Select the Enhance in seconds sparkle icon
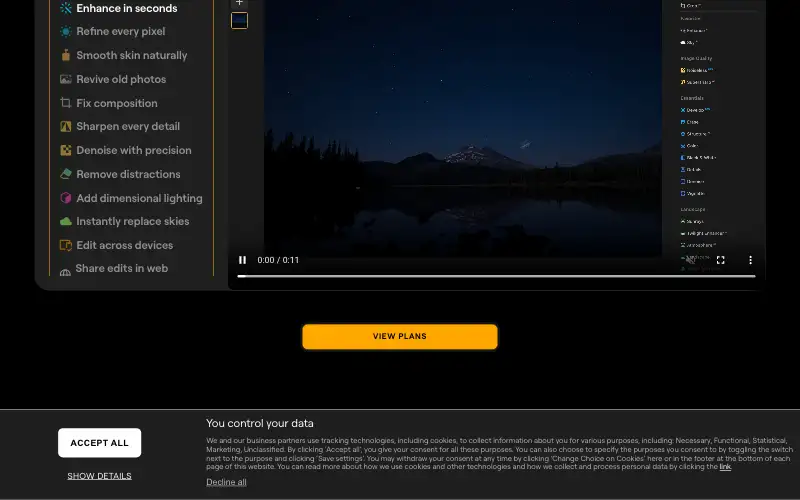800x500 pixels. (66, 8)
